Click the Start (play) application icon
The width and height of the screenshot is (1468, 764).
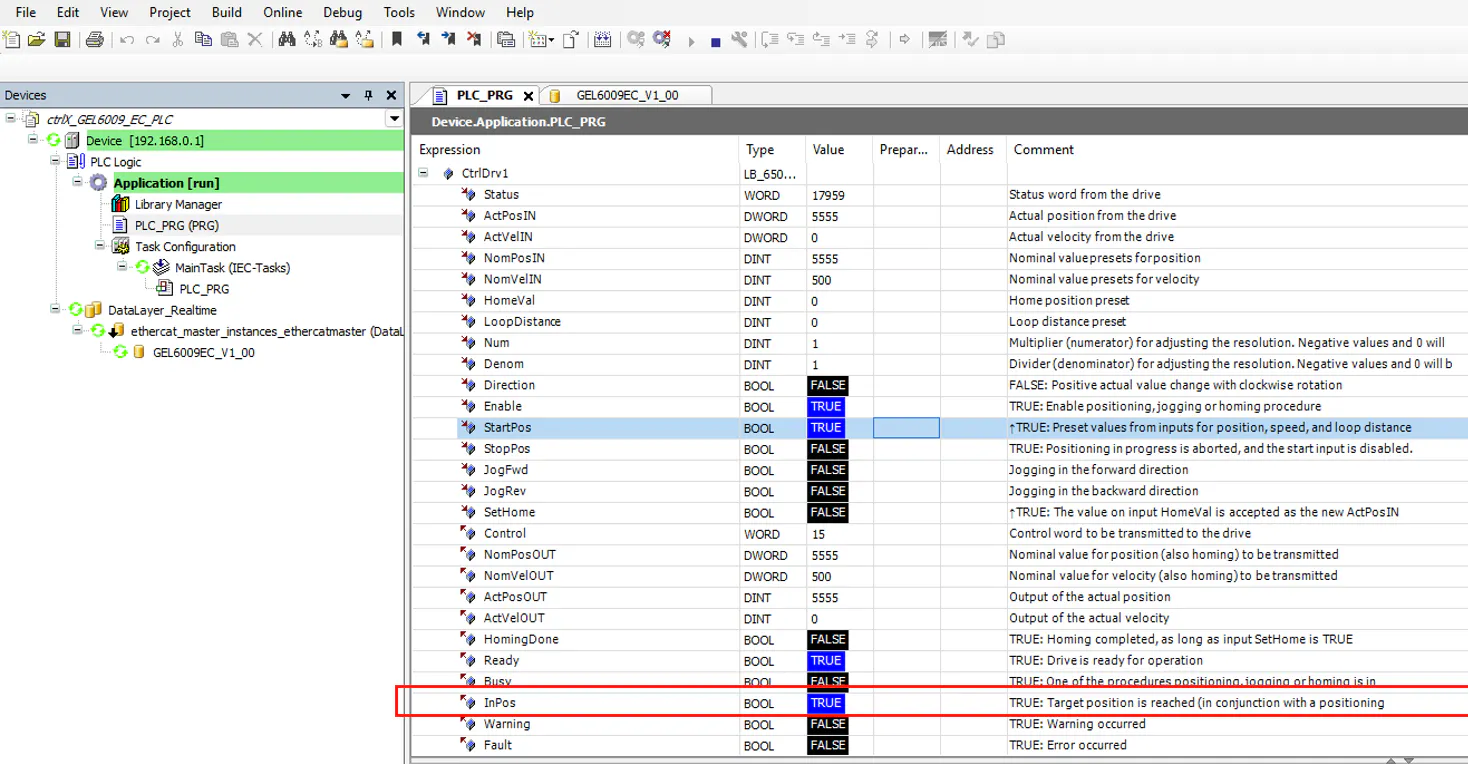[x=691, y=41]
